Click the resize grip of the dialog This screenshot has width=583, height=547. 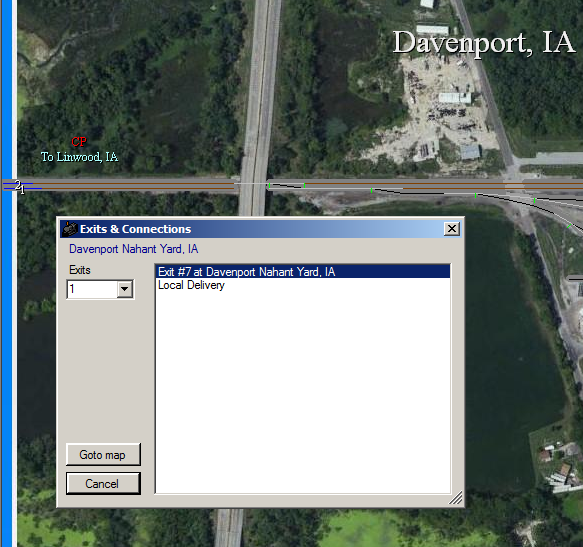(456, 498)
